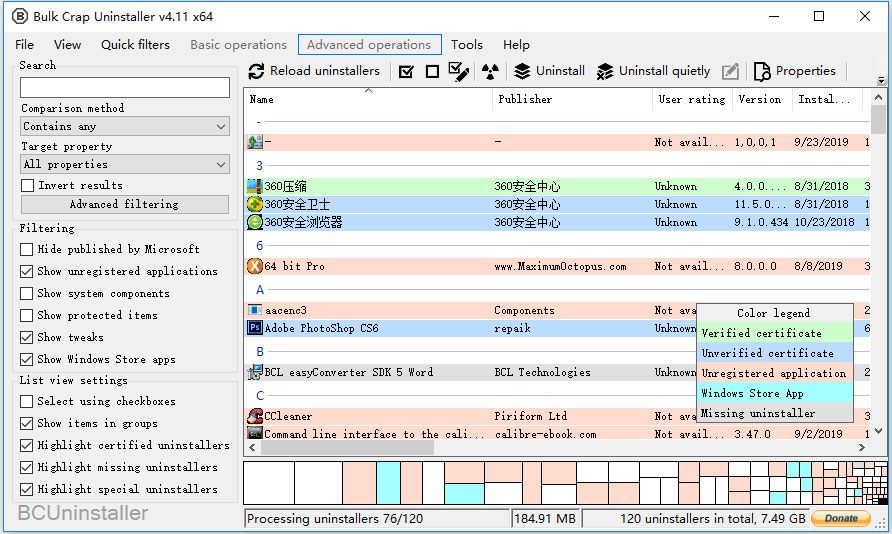Select the CCleaner entry icon
The image size is (892, 534).
(255, 416)
